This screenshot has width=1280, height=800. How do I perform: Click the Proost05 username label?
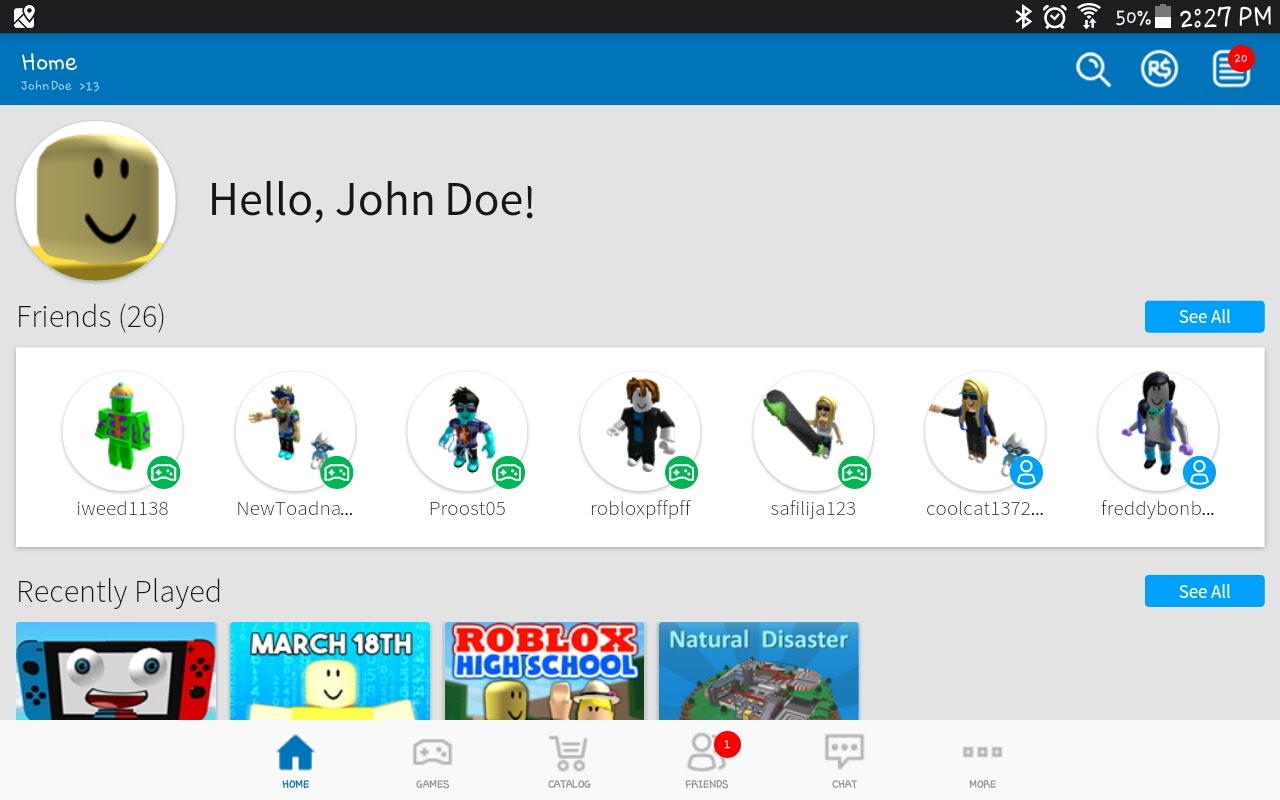[x=467, y=508]
